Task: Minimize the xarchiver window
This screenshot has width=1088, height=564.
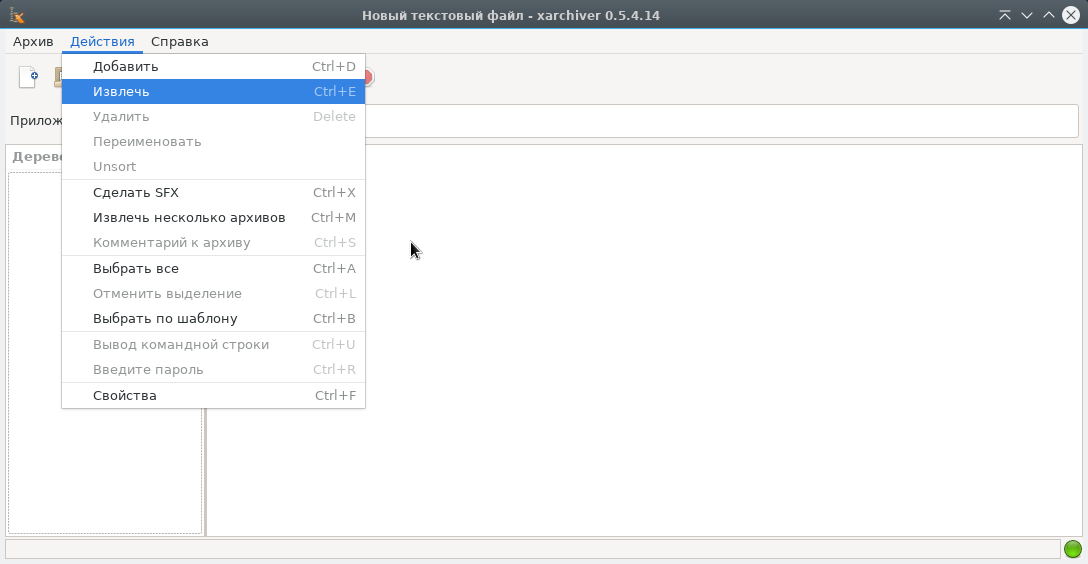Action: (x=1026, y=15)
